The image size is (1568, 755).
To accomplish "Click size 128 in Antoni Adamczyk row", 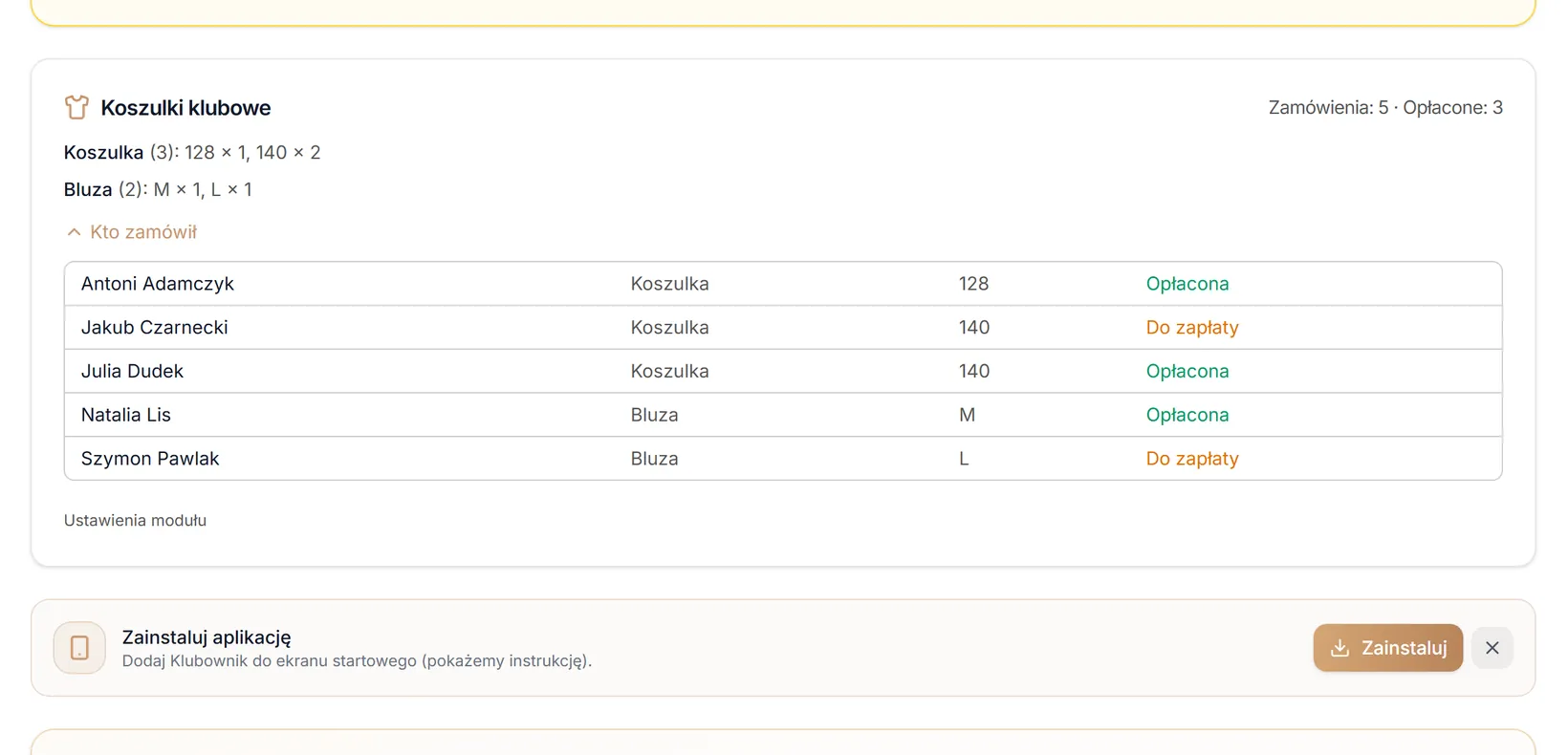I will point(973,284).
